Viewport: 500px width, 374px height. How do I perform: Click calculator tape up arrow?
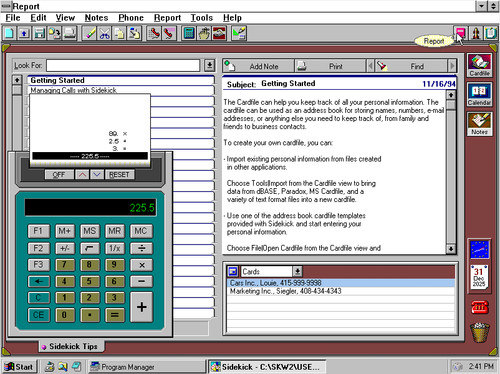pos(82,175)
